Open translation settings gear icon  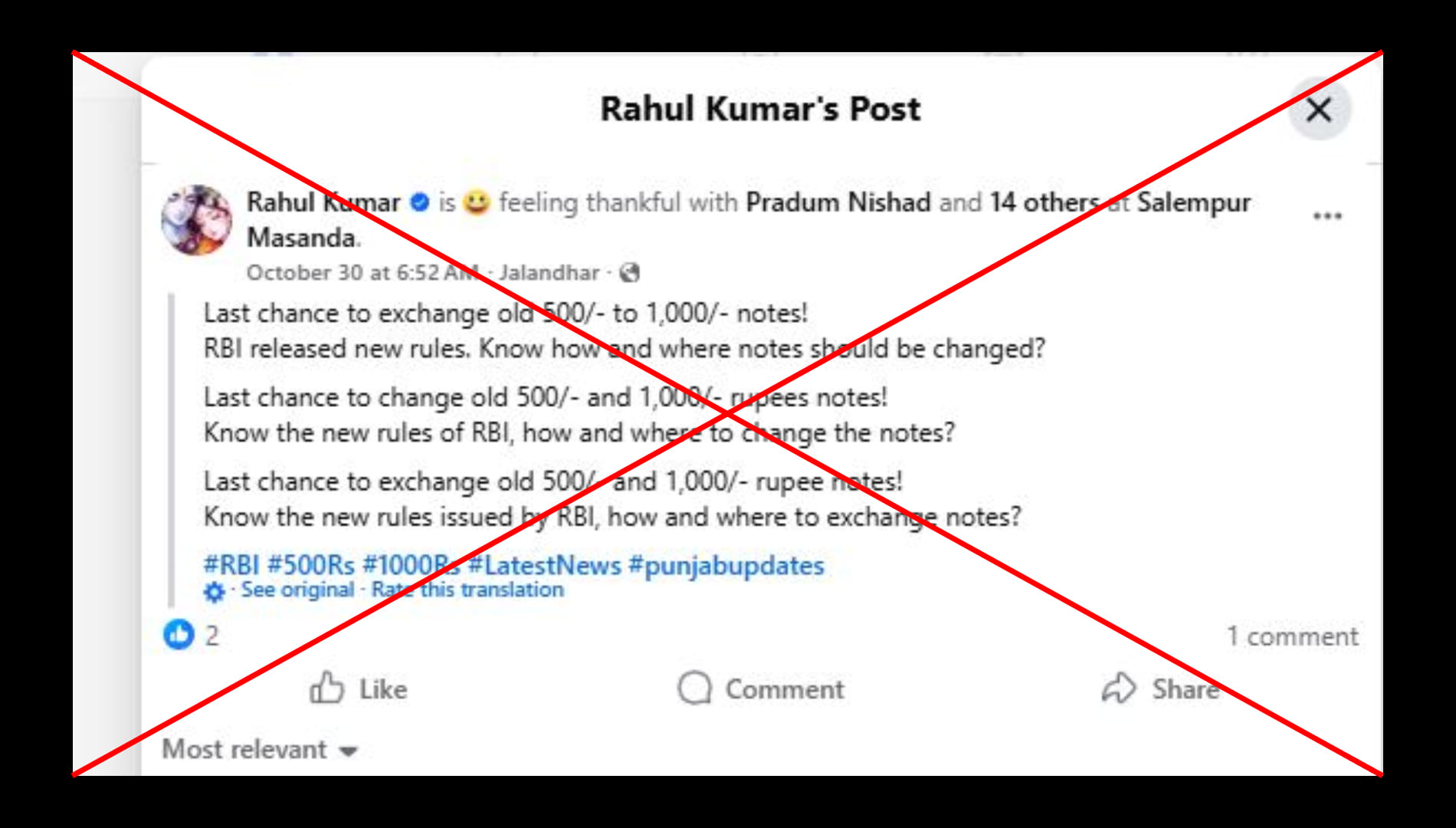(x=215, y=591)
